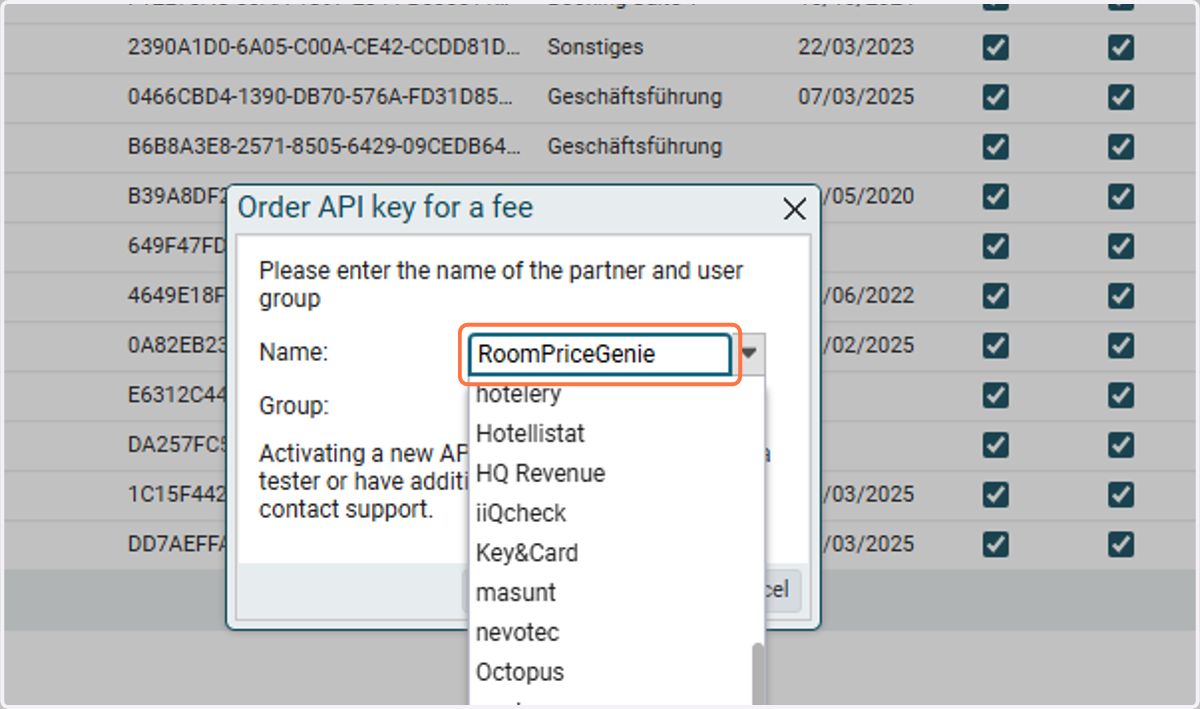Toggle second checkbox in row 0466CBD4
1200x709 pixels.
click(1121, 97)
